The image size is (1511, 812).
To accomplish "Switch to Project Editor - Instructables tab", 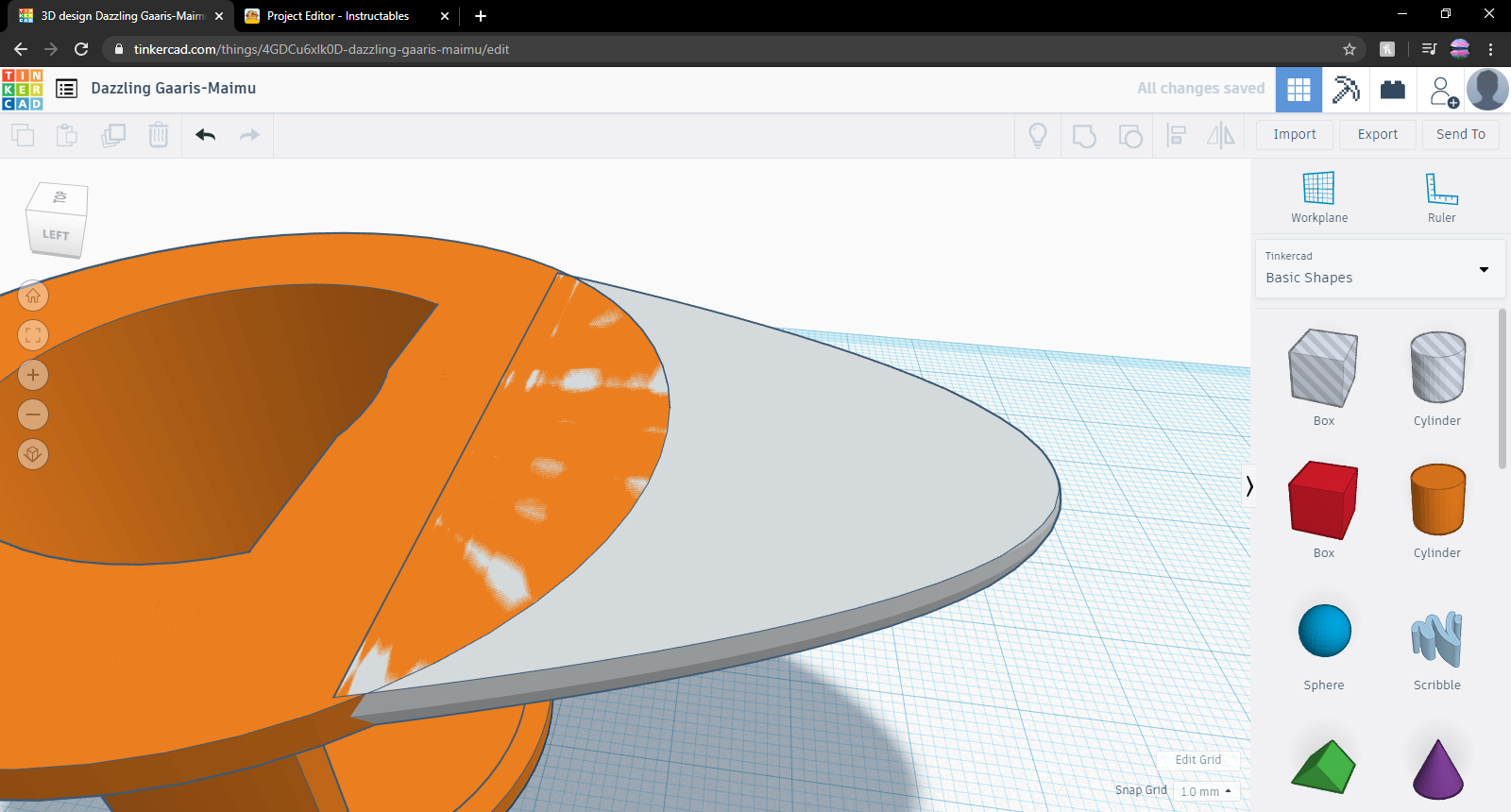I will coord(338,16).
